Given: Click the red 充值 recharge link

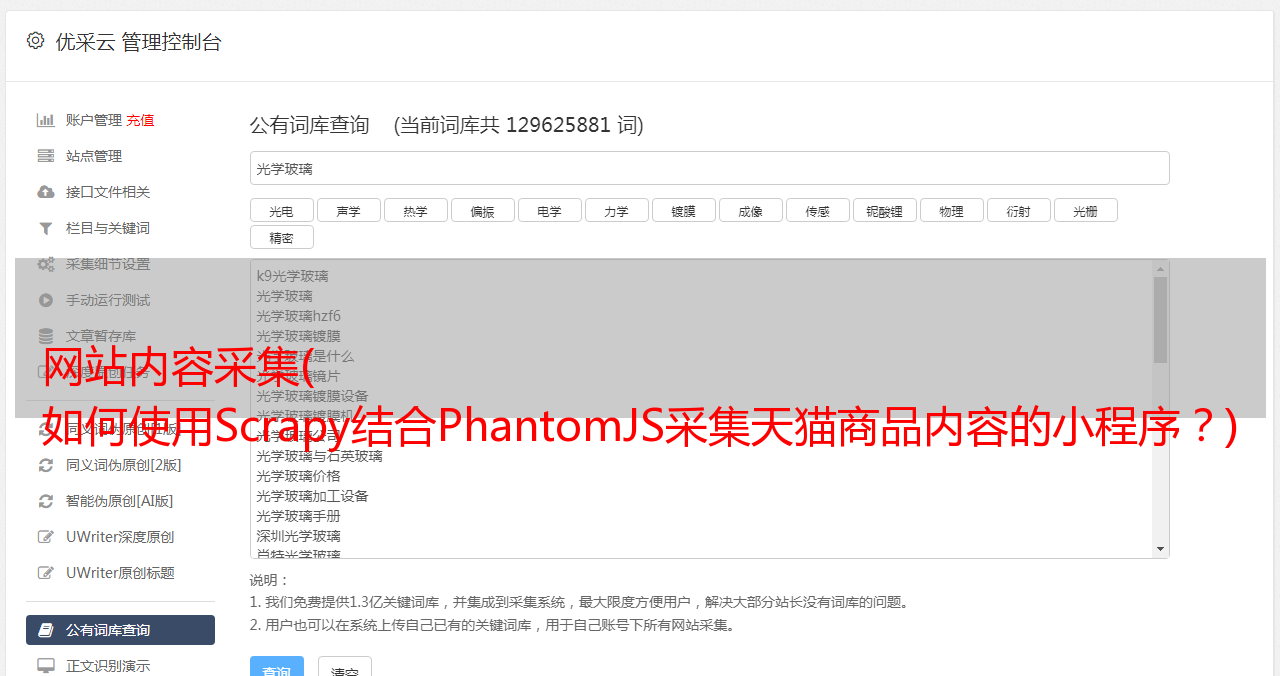Looking at the screenshot, I should point(140,120).
